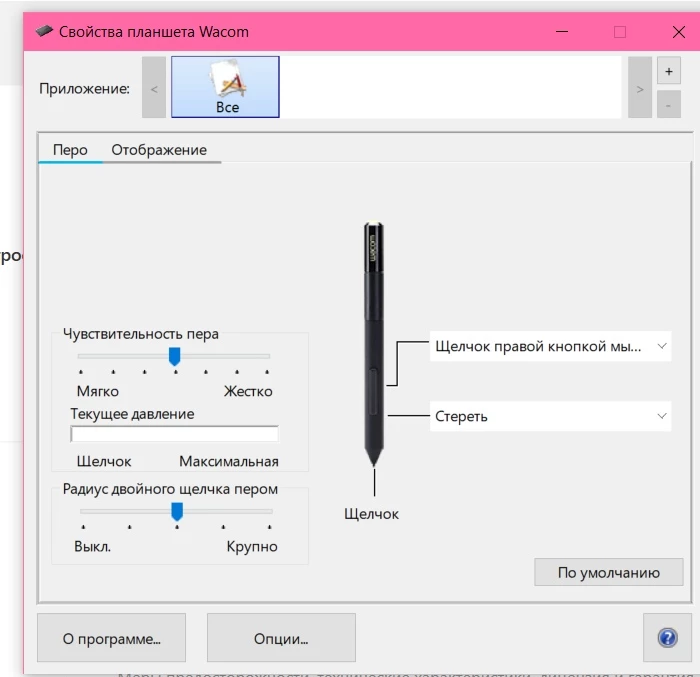The image size is (700, 677).
Task: Click the 'Щелчок' label below pen tip
Action: tap(371, 514)
